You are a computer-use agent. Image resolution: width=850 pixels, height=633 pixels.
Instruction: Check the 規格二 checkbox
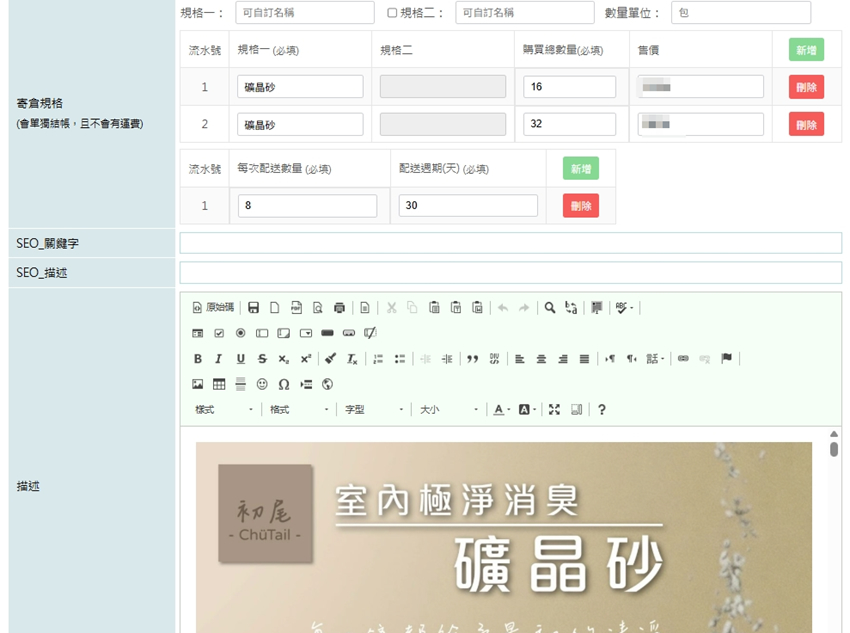[392, 13]
